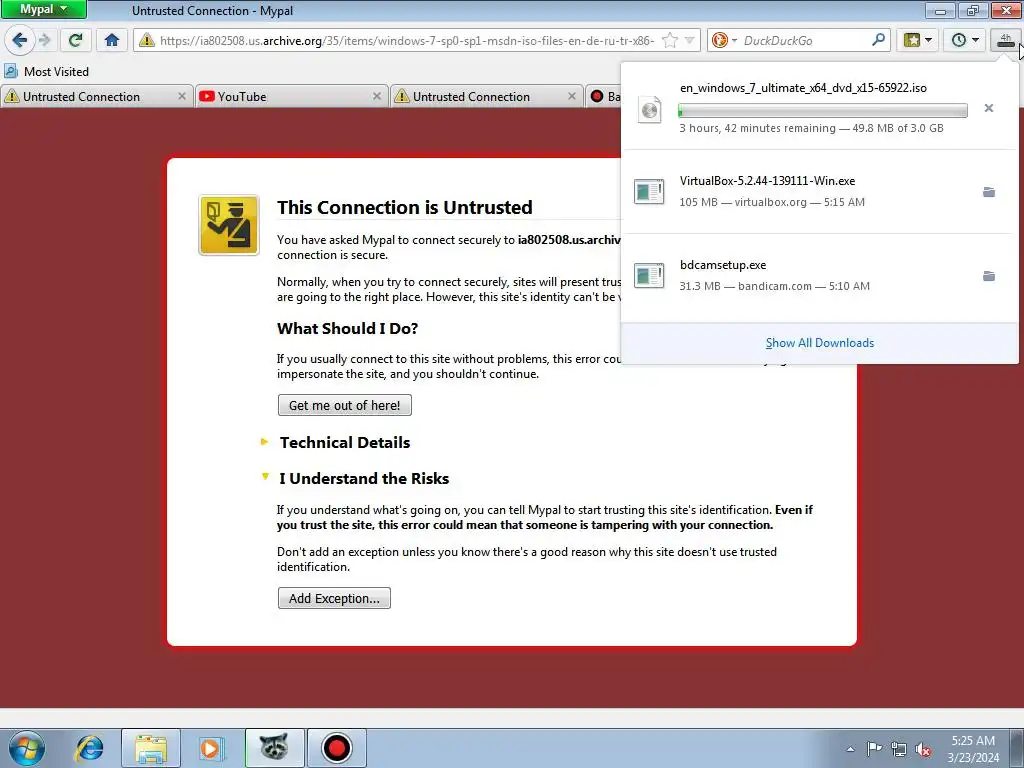Viewport: 1024px width, 768px height.
Task: Open containing folder for bdcamsetup.exe
Action: [989, 276]
